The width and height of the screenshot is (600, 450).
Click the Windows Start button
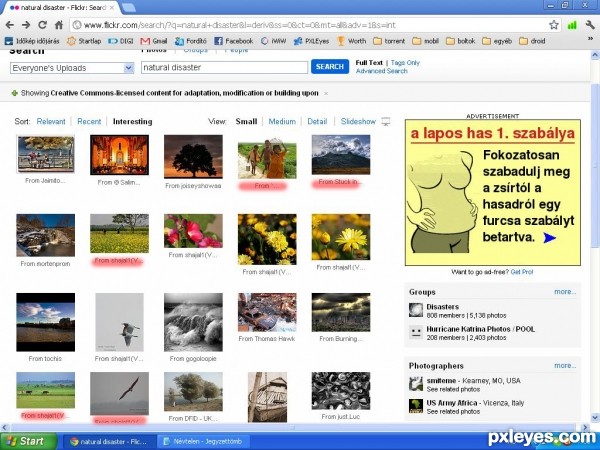coord(28,441)
